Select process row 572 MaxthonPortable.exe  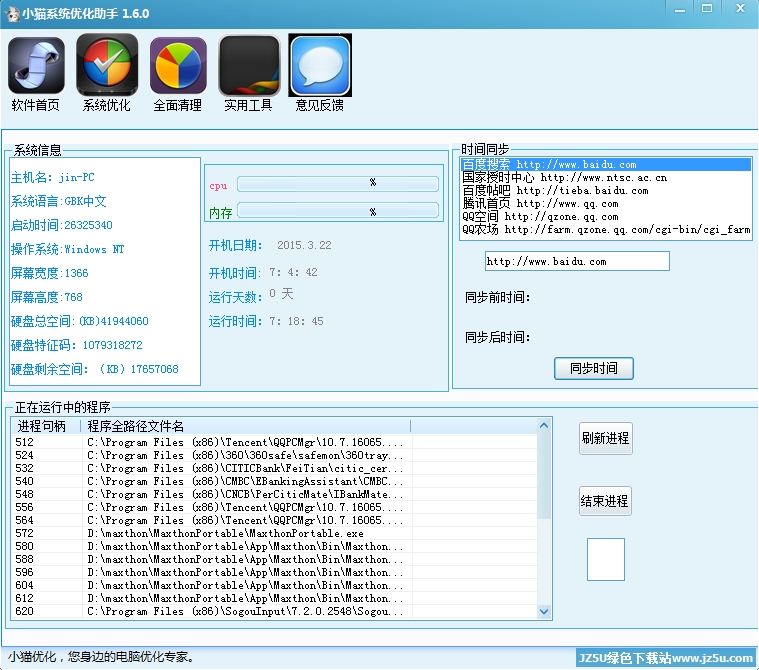click(x=274, y=533)
